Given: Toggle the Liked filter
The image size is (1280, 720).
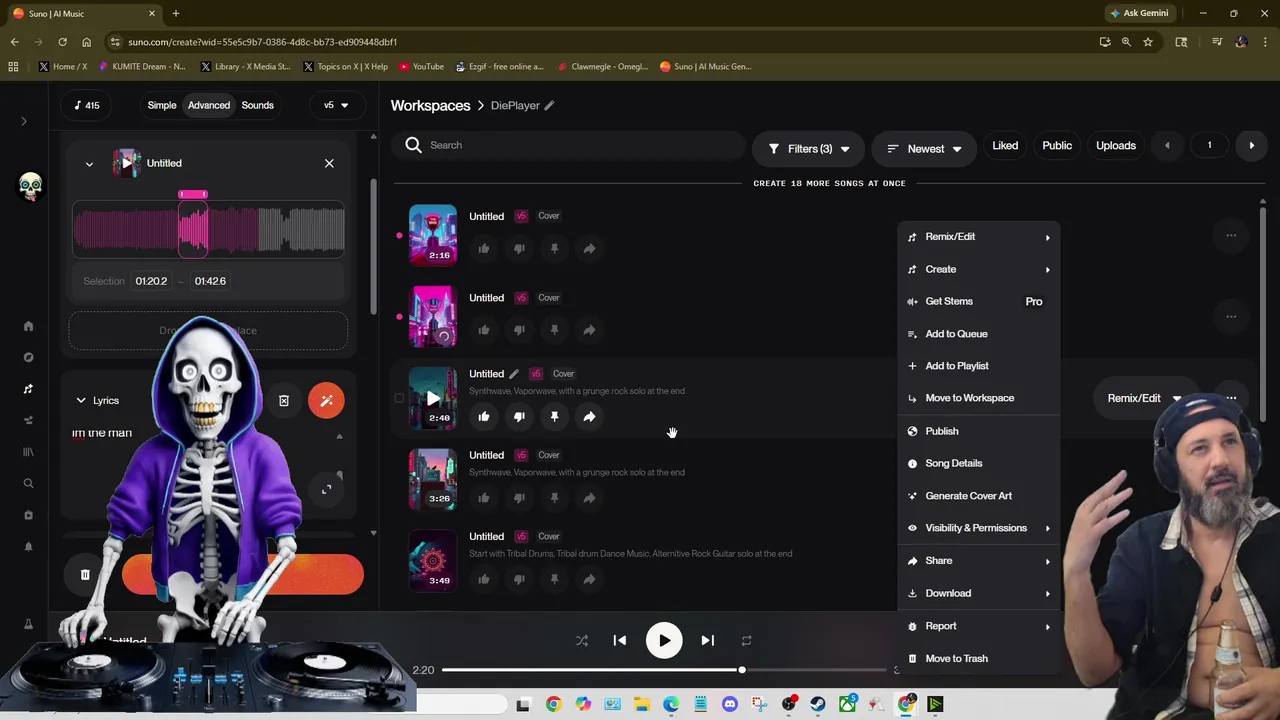Looking at the screenshot, I should (1005, 146).
